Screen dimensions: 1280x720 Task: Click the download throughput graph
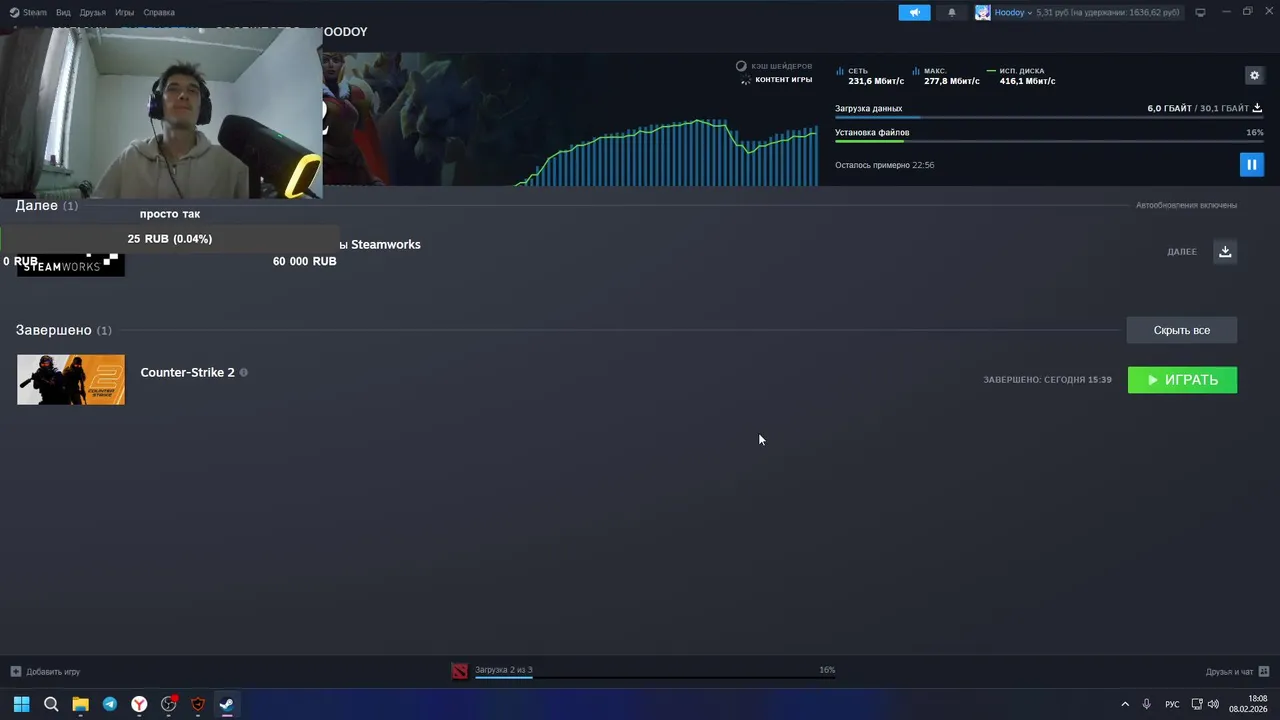(668, 153)
